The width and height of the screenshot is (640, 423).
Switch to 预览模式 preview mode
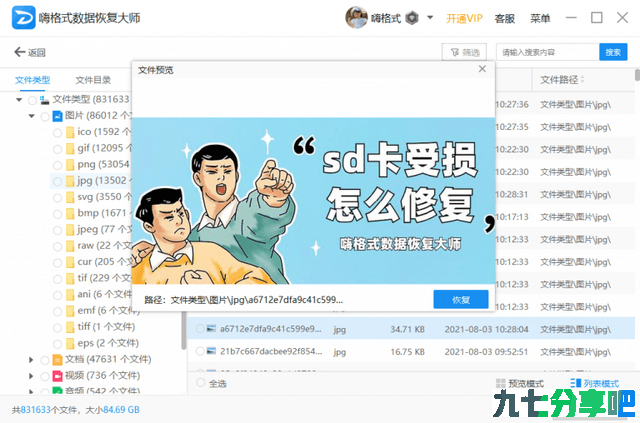pos(520,383)
